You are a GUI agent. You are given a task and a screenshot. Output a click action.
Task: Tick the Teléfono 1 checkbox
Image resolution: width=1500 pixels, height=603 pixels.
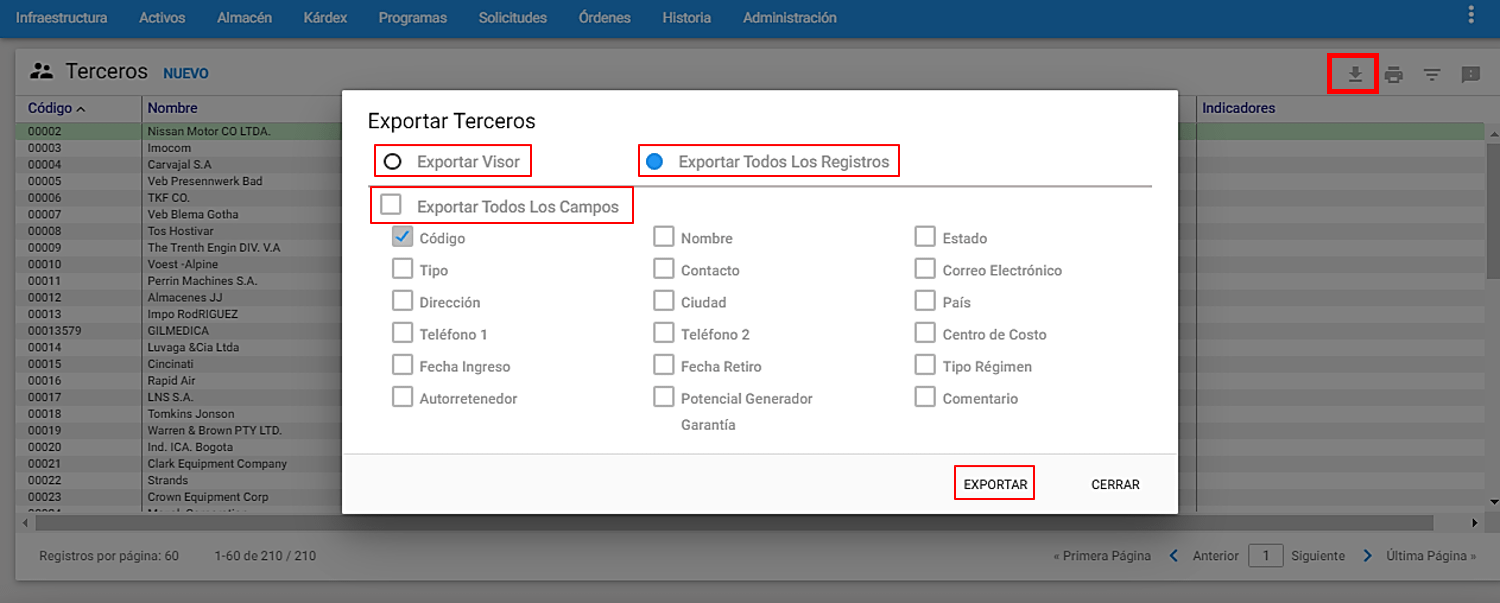(x=402, y=333)
